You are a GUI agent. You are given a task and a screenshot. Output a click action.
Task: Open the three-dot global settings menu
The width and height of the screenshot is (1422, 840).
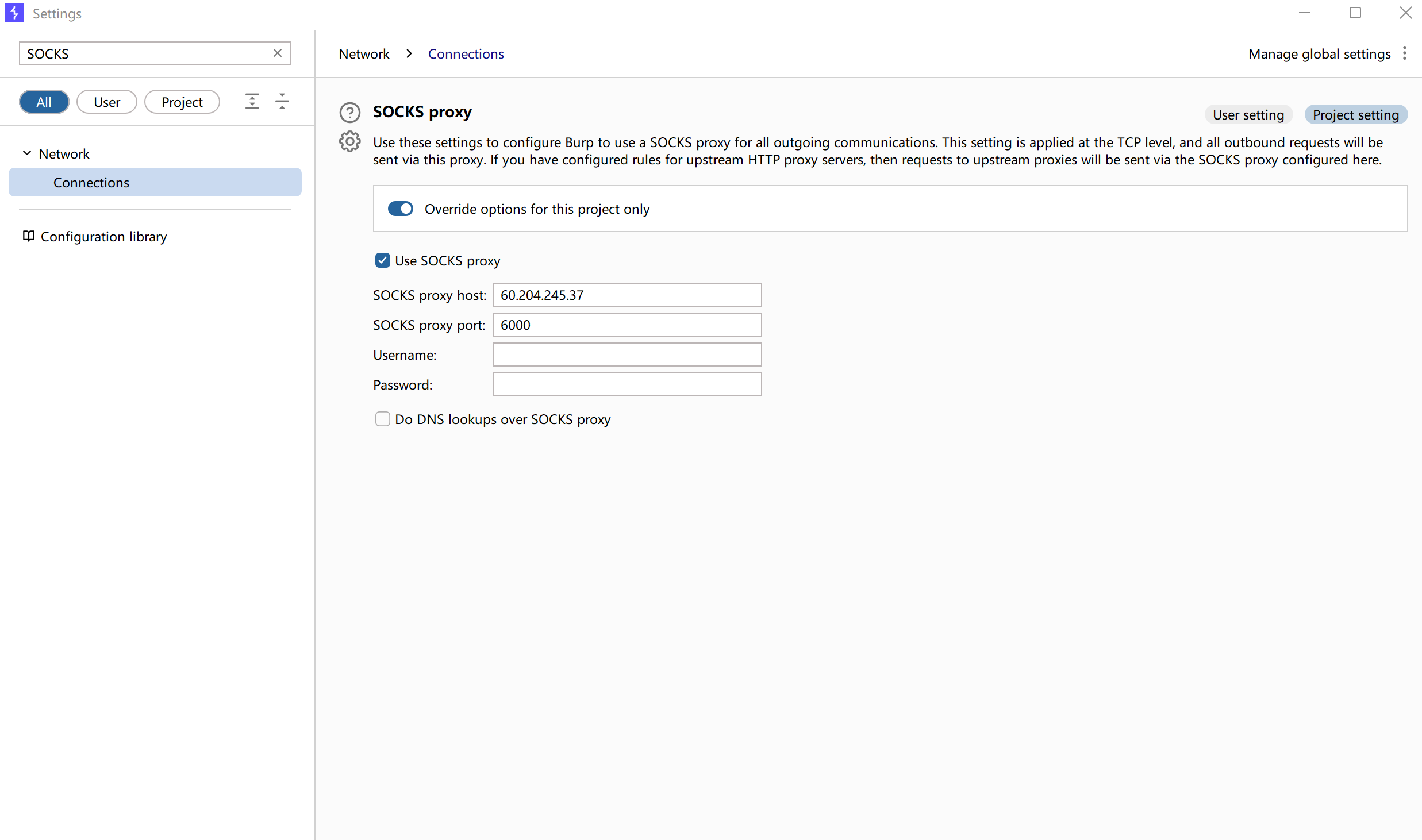[1404, 53]
